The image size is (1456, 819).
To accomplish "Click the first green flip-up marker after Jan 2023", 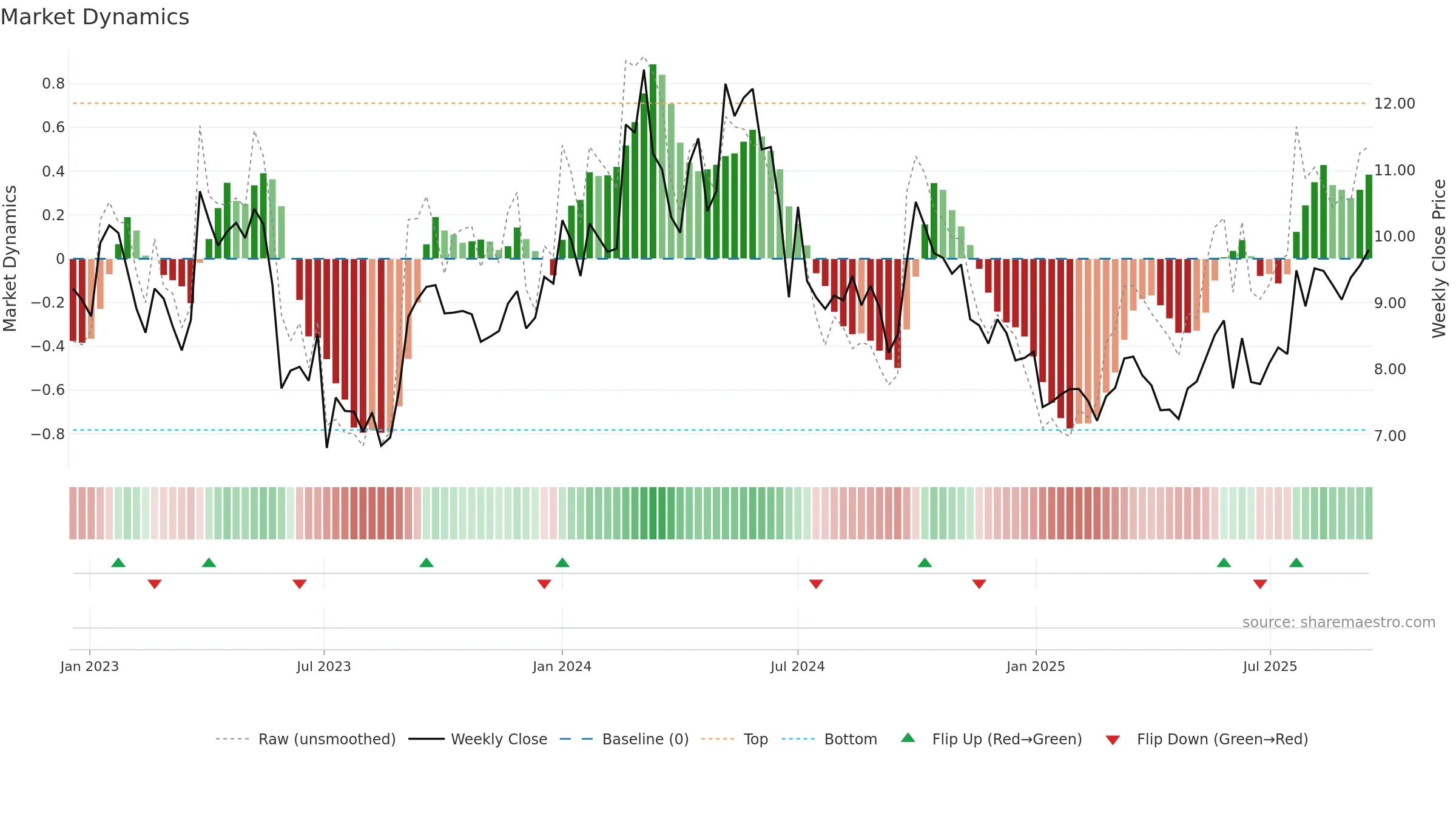I will (x=118, y=562).
